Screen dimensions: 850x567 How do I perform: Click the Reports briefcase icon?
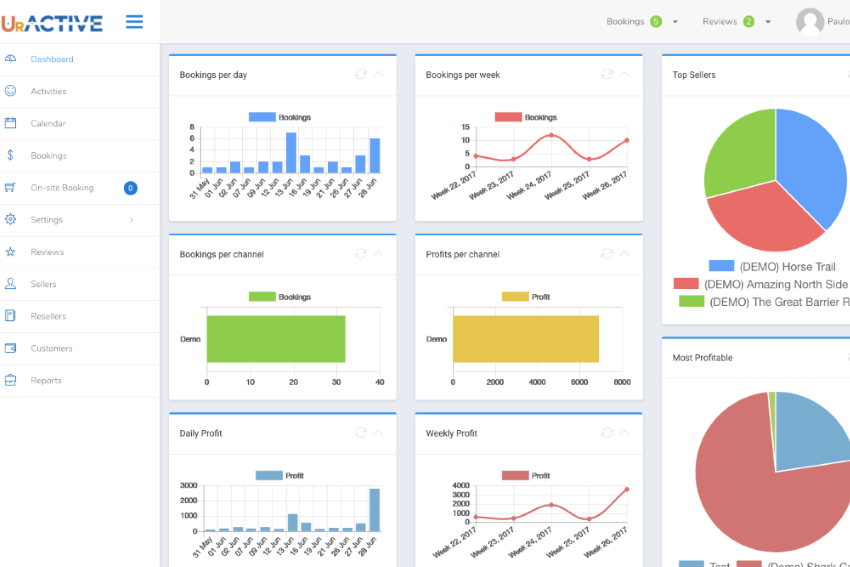pyautogui.click(x=10, y=380)
